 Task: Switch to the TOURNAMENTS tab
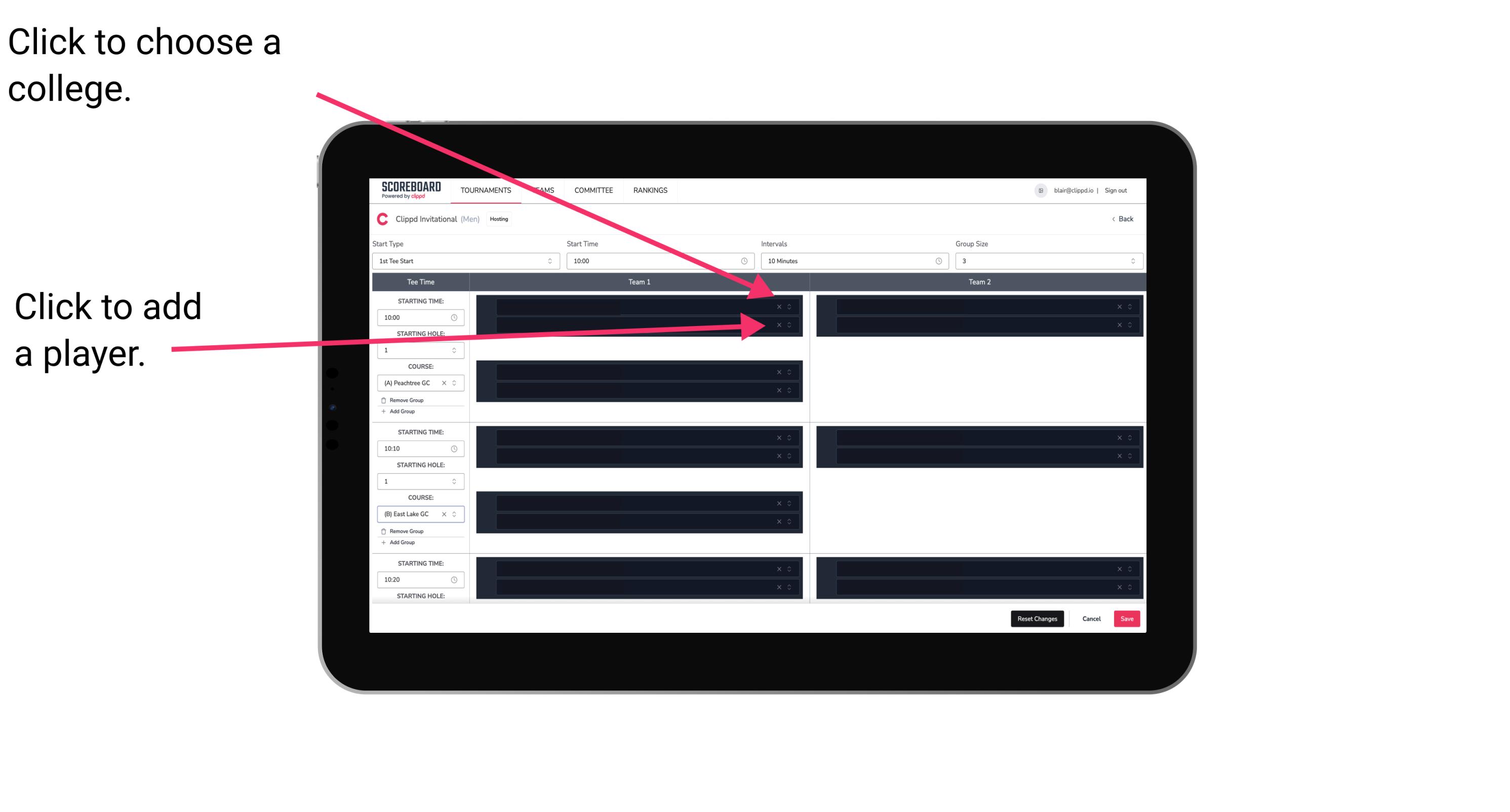pos(483,190)
